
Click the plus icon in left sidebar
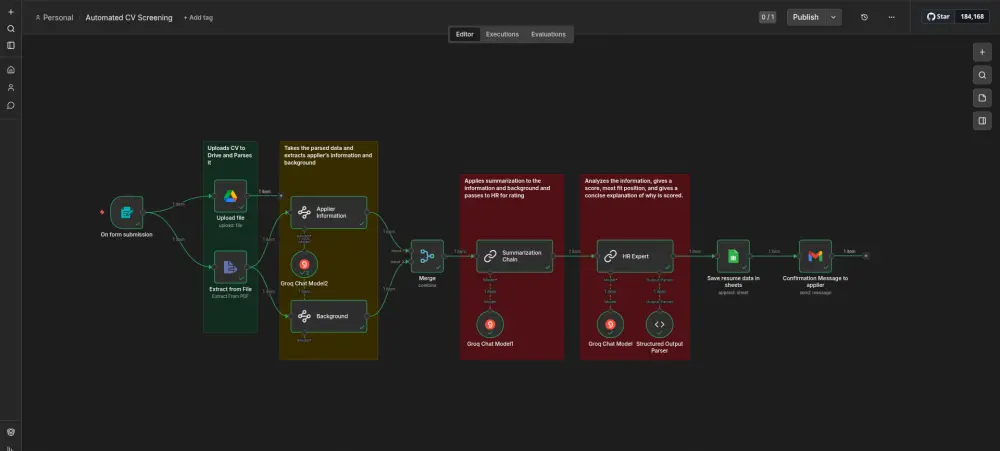click(x=11, y=12)
